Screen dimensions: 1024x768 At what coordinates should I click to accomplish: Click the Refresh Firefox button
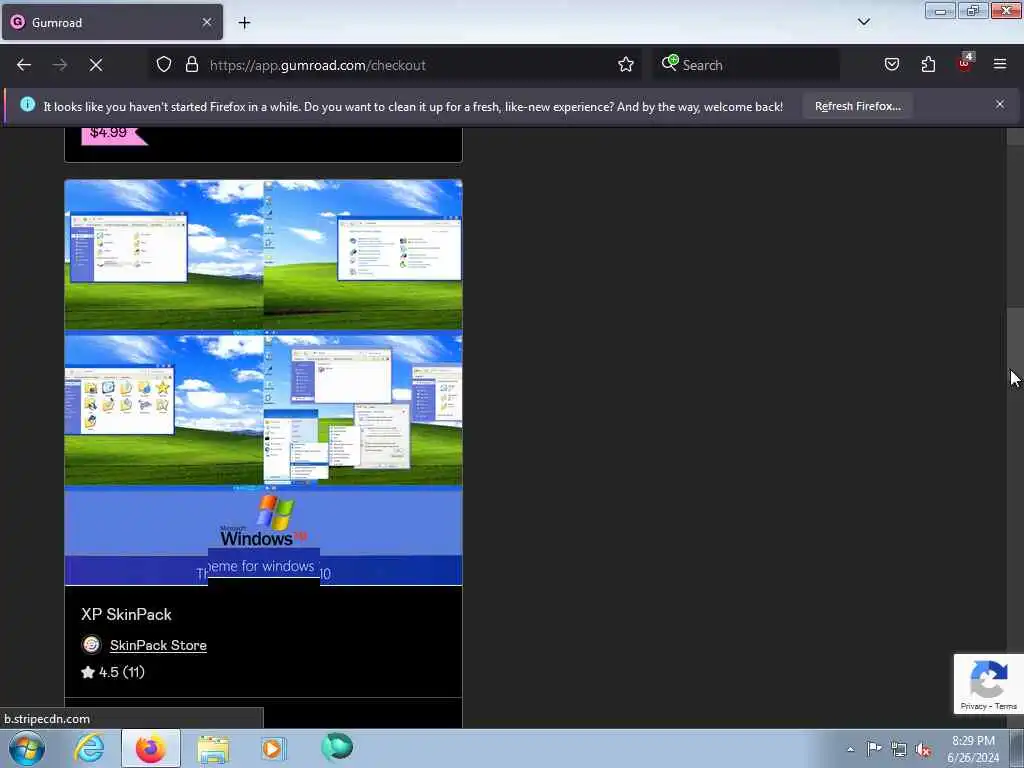pyautogui.click(x=857, y=106)
